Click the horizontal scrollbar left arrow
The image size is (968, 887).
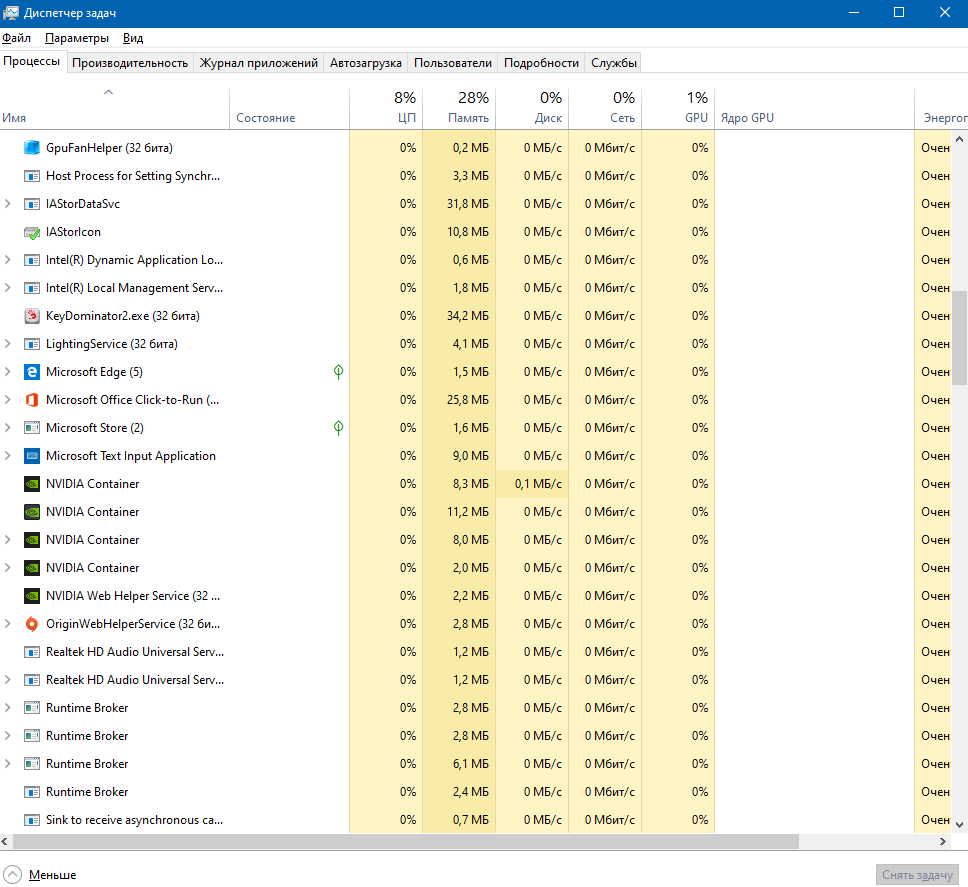5,841
